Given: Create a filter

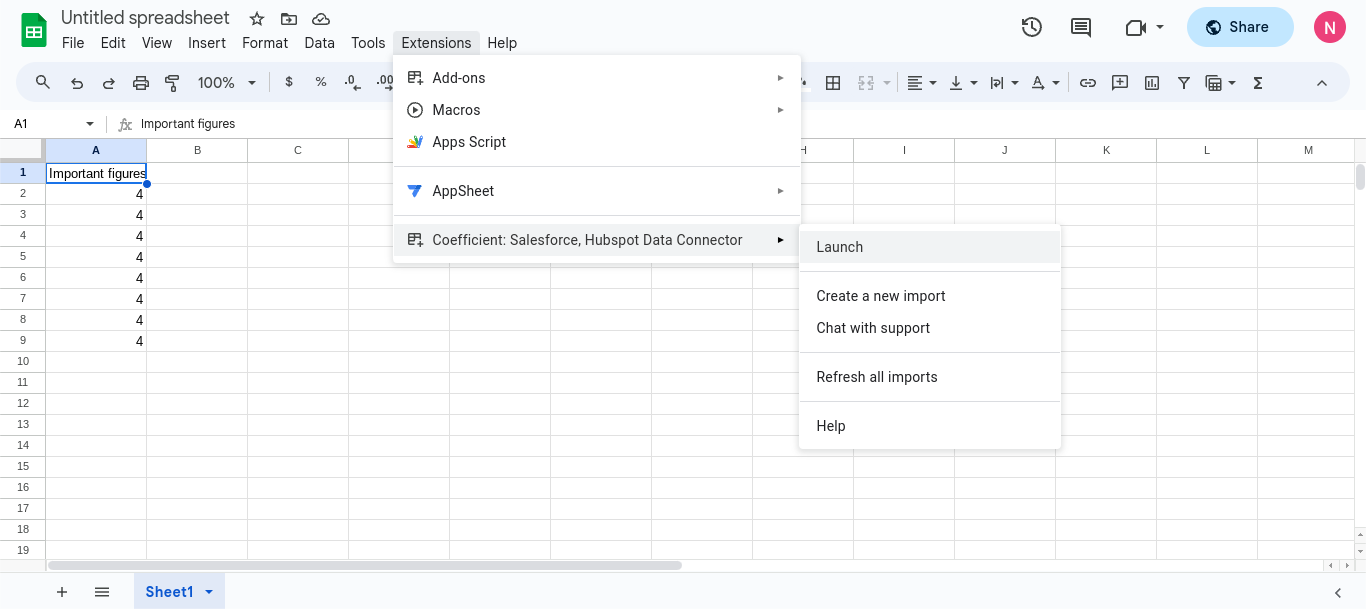Looking at the screenshot, I should pos(1183,83).
